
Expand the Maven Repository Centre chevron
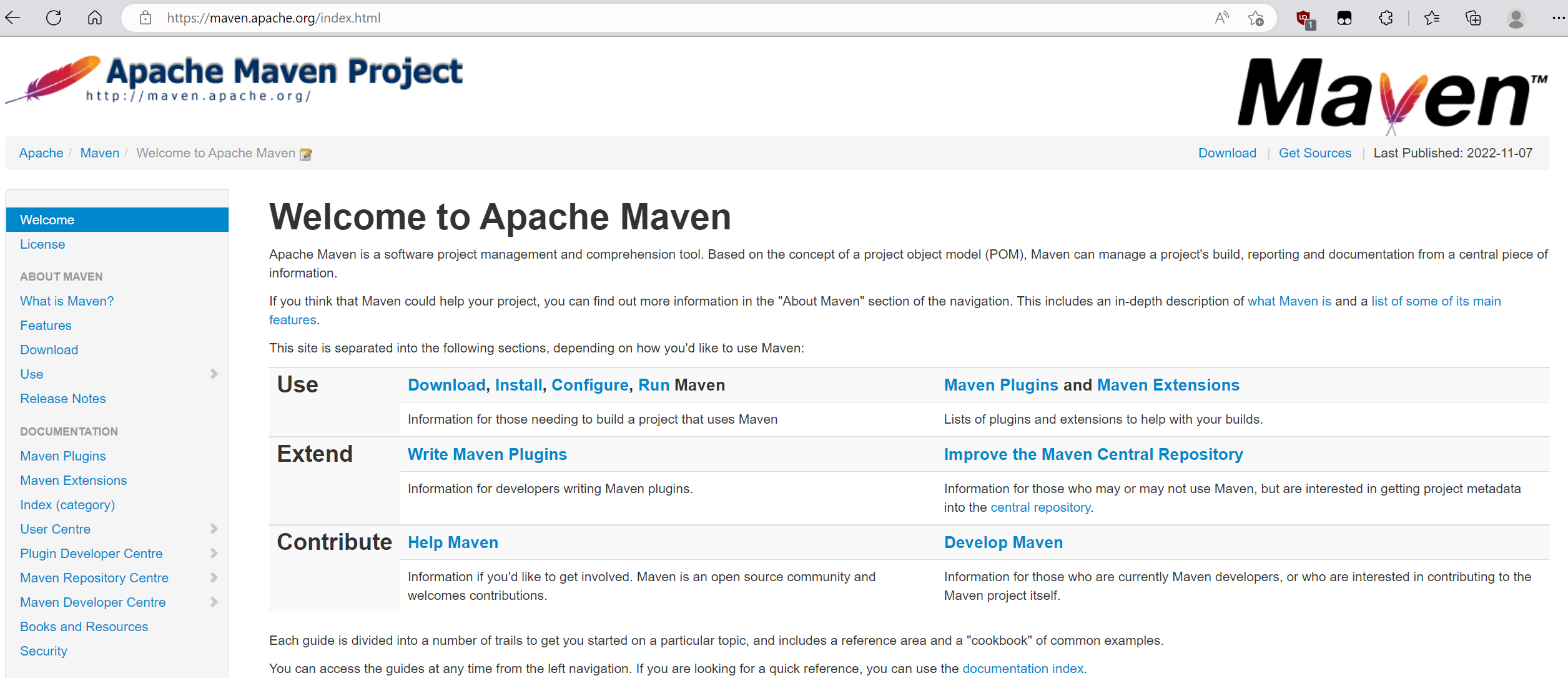(214, 577)
